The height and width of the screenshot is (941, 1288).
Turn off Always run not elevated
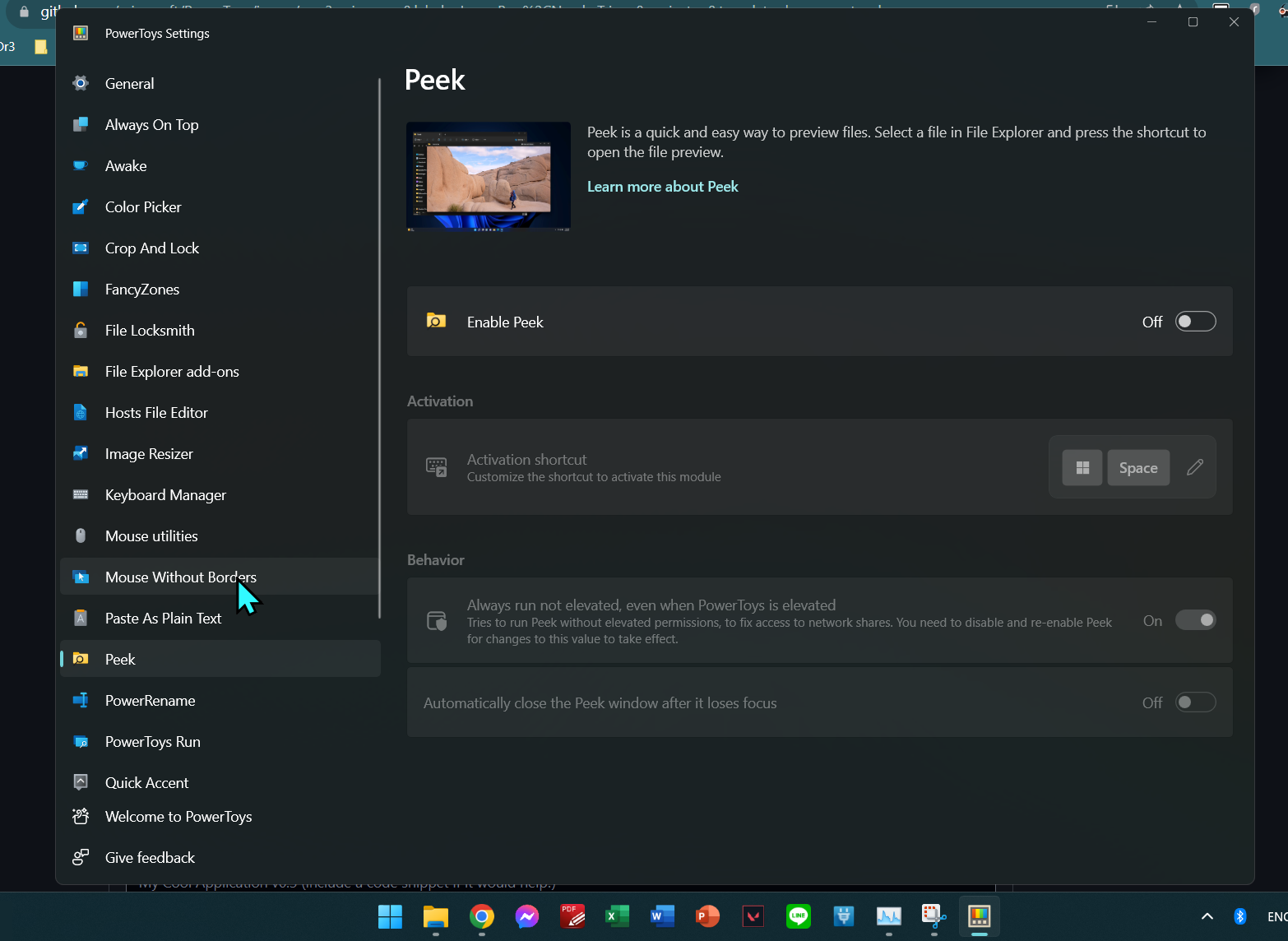pos(1195,619)
